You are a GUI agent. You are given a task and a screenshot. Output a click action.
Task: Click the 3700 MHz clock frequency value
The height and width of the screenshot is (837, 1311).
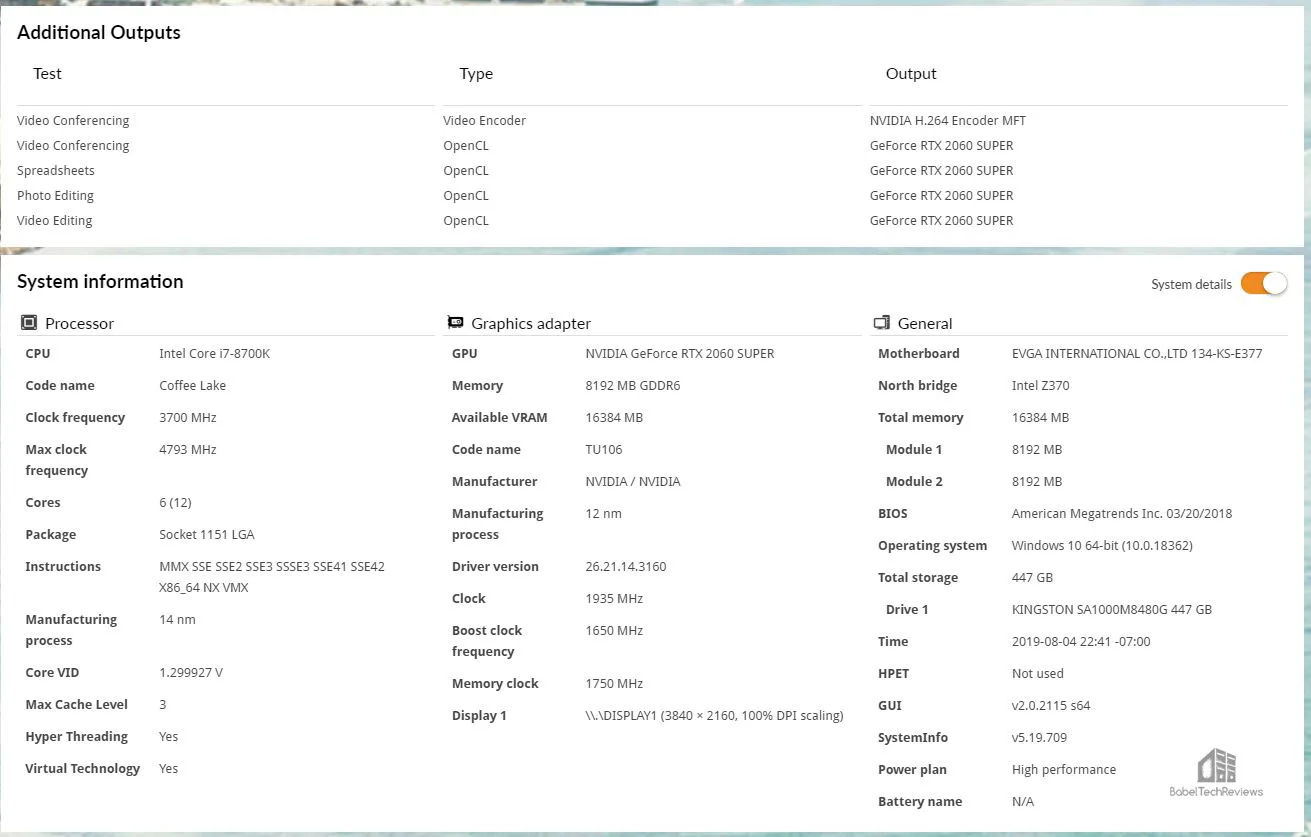pos(188,417)
